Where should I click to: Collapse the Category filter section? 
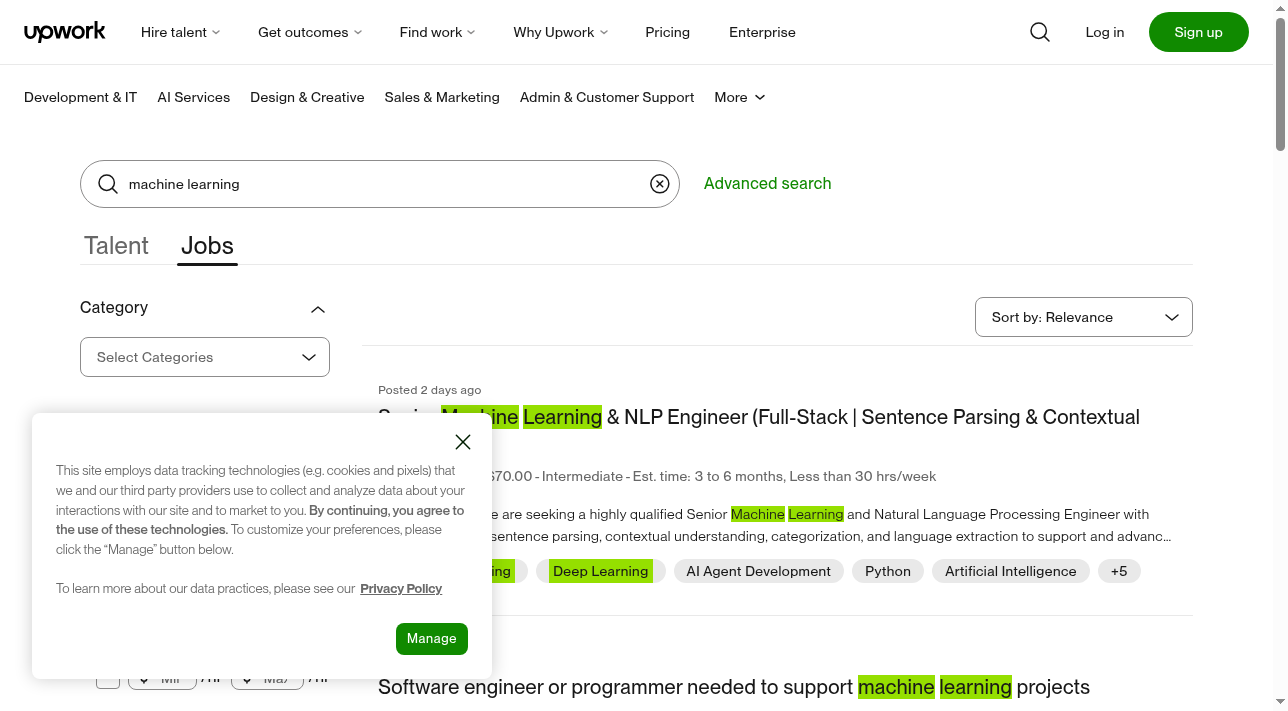coord(318,309)
